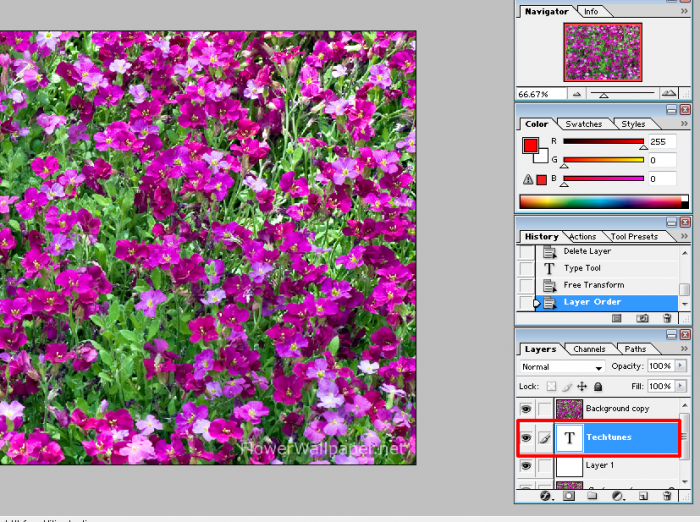Open the Normal blend mode dropdown
Image resolution: width=700 pixels, height=522 pixels.
tap(562, 367)
